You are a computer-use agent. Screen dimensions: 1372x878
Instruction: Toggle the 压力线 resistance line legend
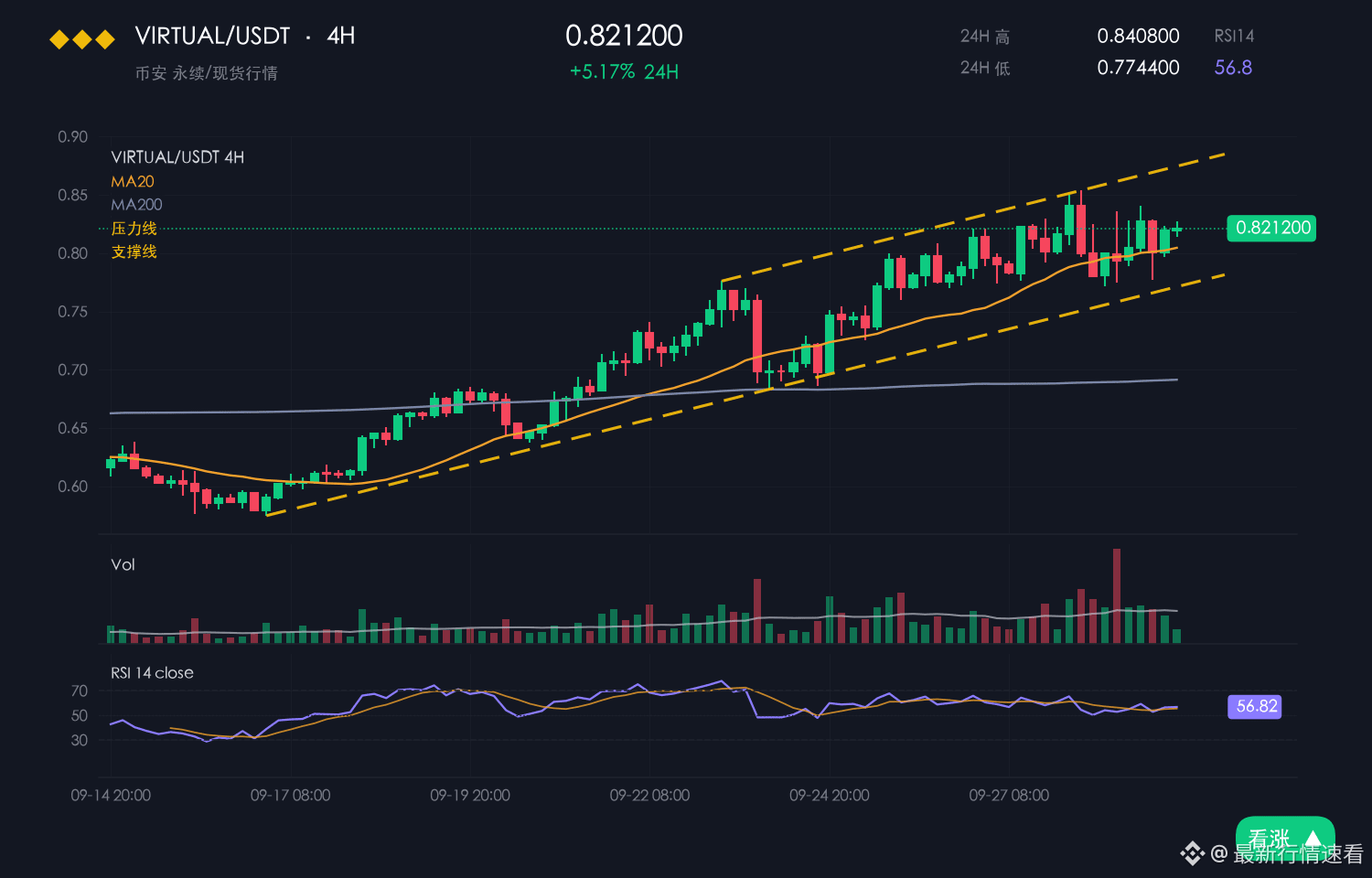(134, 229)
